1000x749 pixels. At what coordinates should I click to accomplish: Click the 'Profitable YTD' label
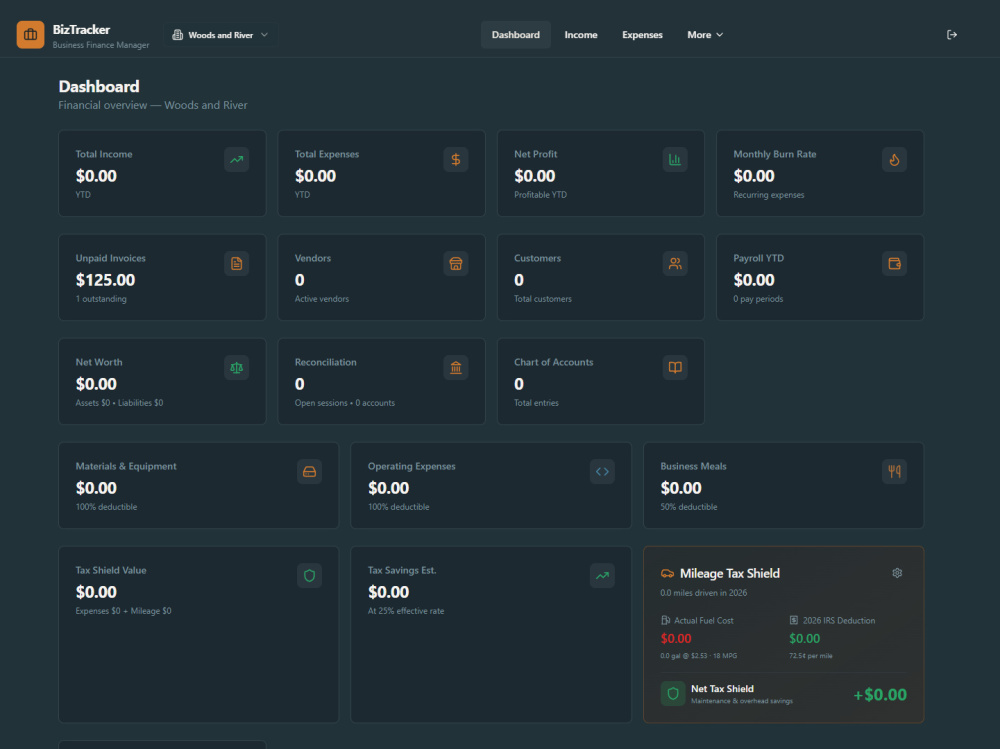tap(540, 195)
